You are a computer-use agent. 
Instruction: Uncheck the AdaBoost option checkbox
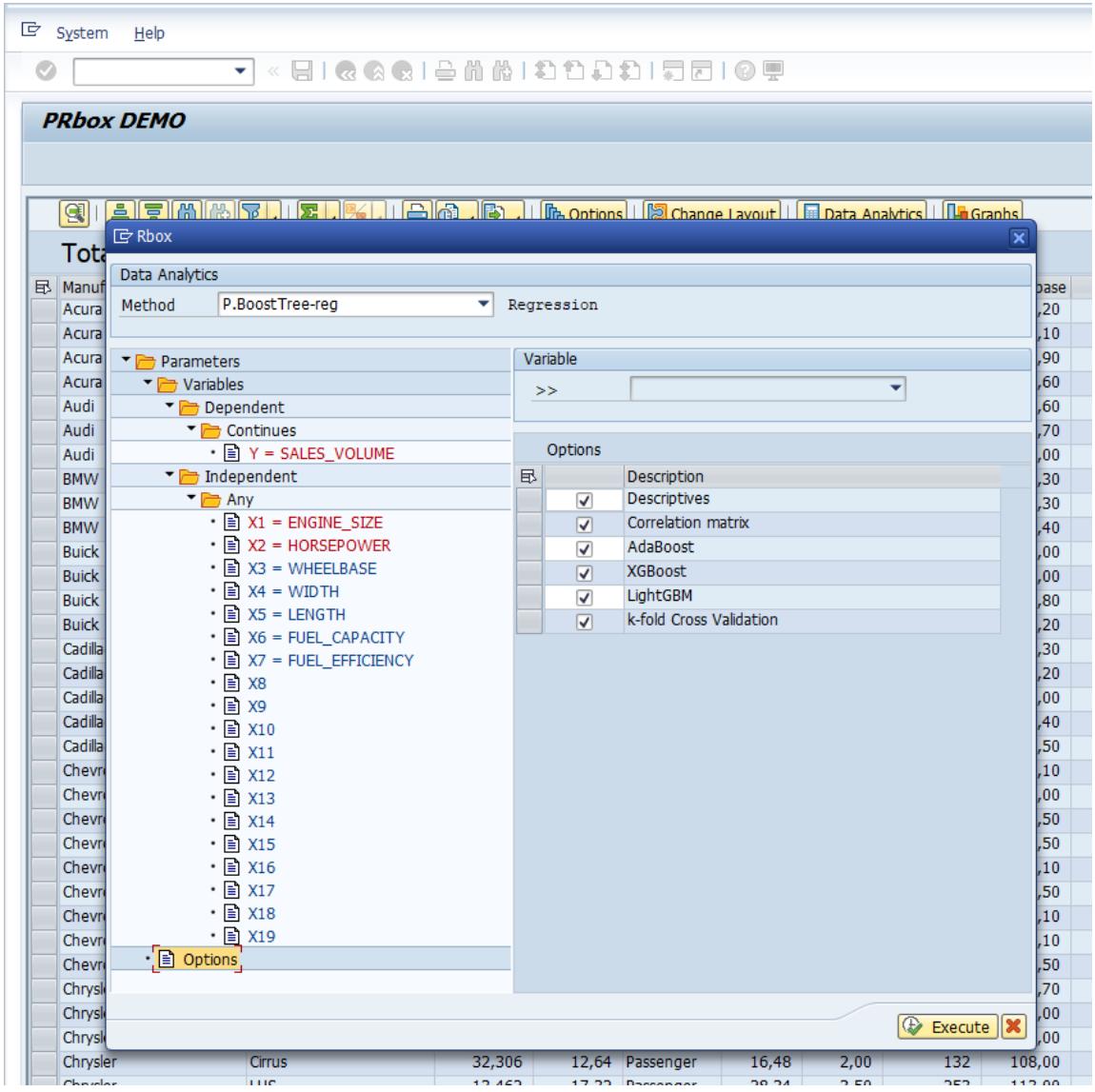pos(585,548)
